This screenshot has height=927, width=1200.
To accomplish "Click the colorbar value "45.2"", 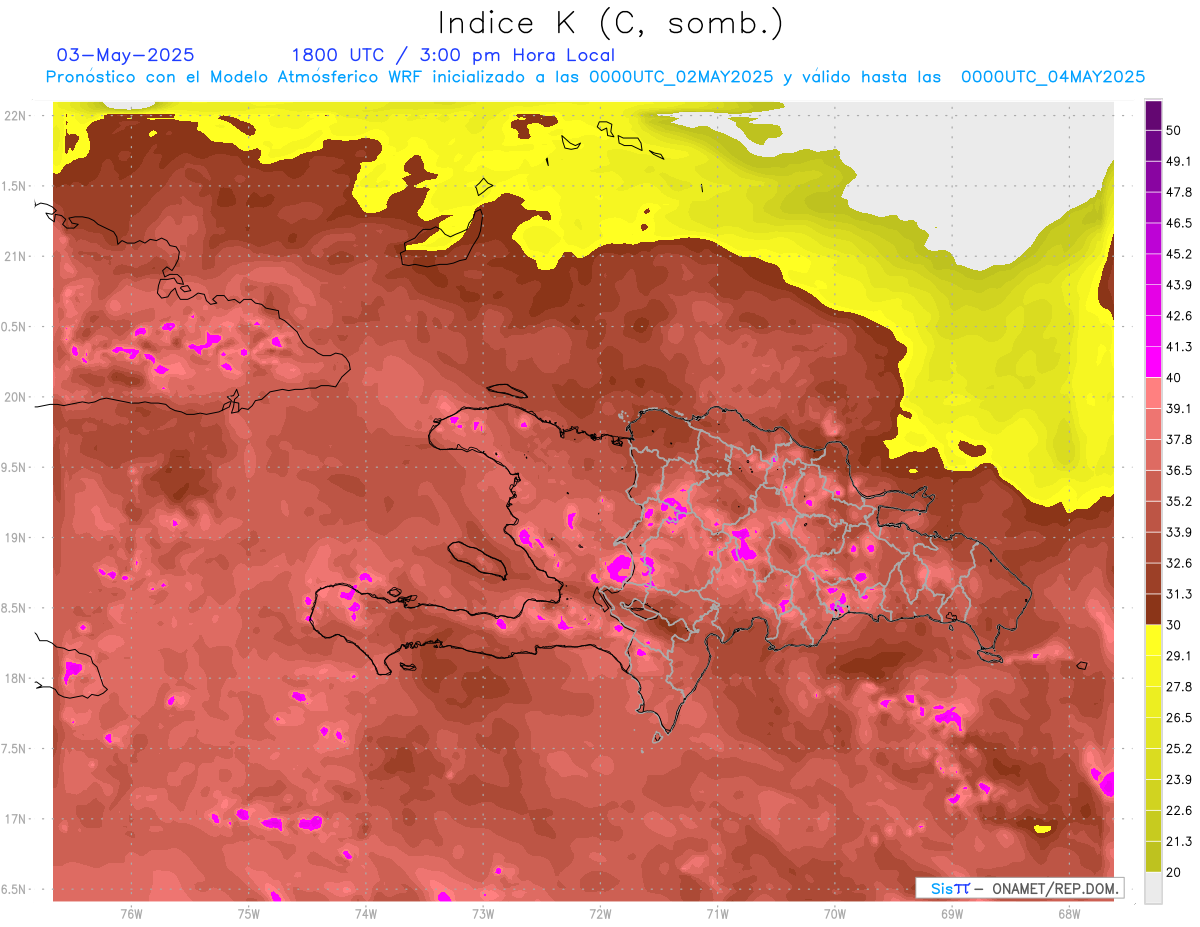I will 1178,254.
